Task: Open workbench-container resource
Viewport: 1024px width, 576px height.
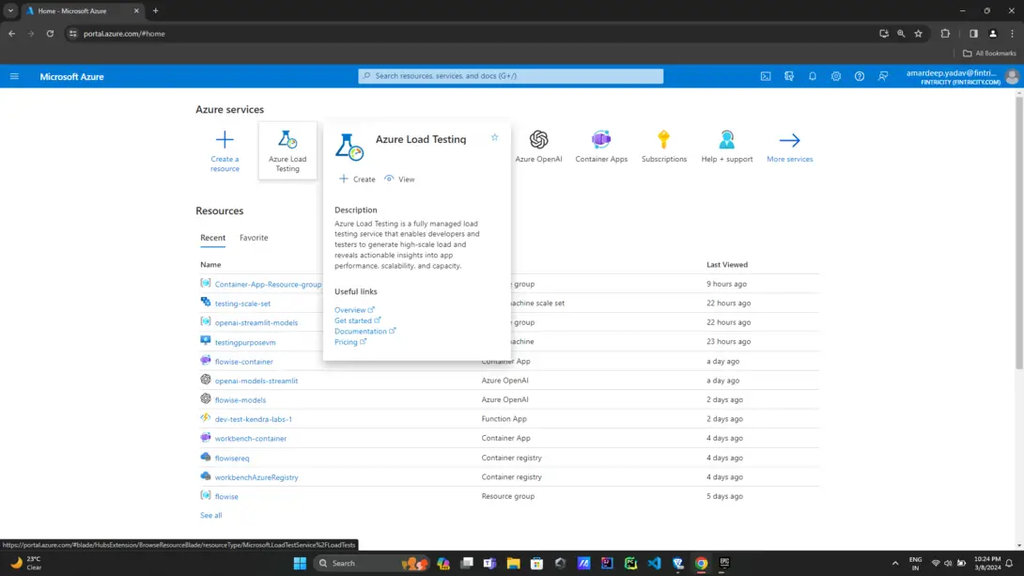Action: [251, 439]
